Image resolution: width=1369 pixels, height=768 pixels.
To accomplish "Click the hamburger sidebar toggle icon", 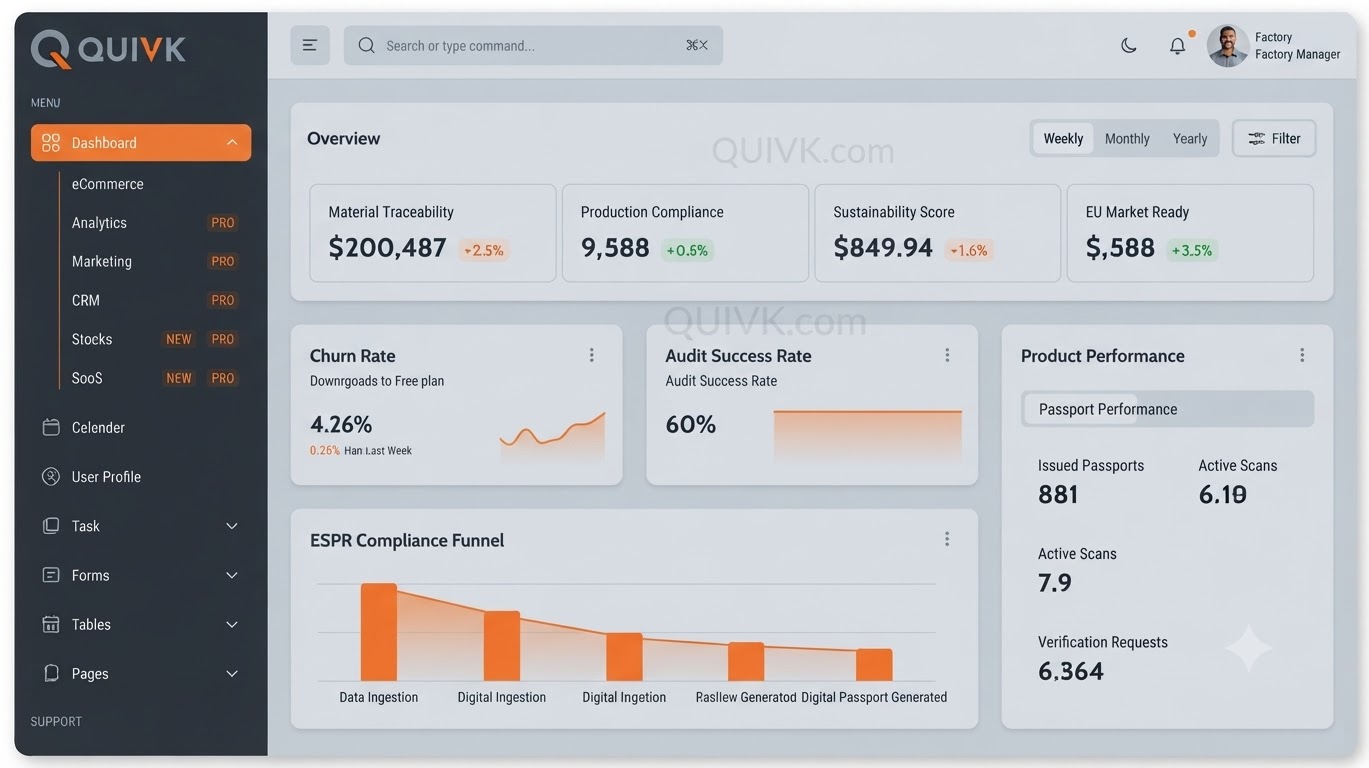I will tap(310, 45).
